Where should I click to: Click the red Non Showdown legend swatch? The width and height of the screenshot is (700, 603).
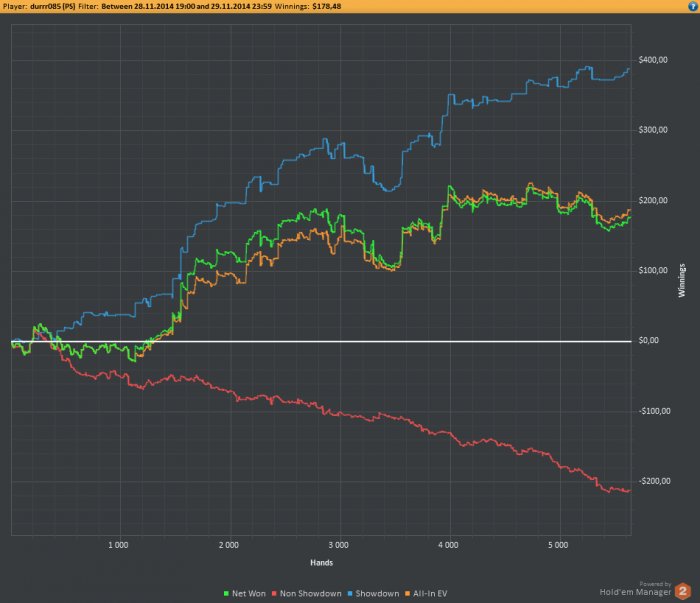274,594
